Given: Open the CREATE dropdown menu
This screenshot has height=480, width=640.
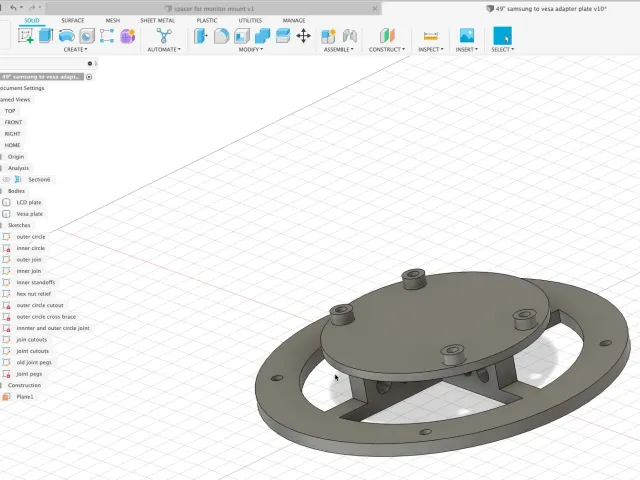Looking at the screenshot, I should click(x=76, y=49).
